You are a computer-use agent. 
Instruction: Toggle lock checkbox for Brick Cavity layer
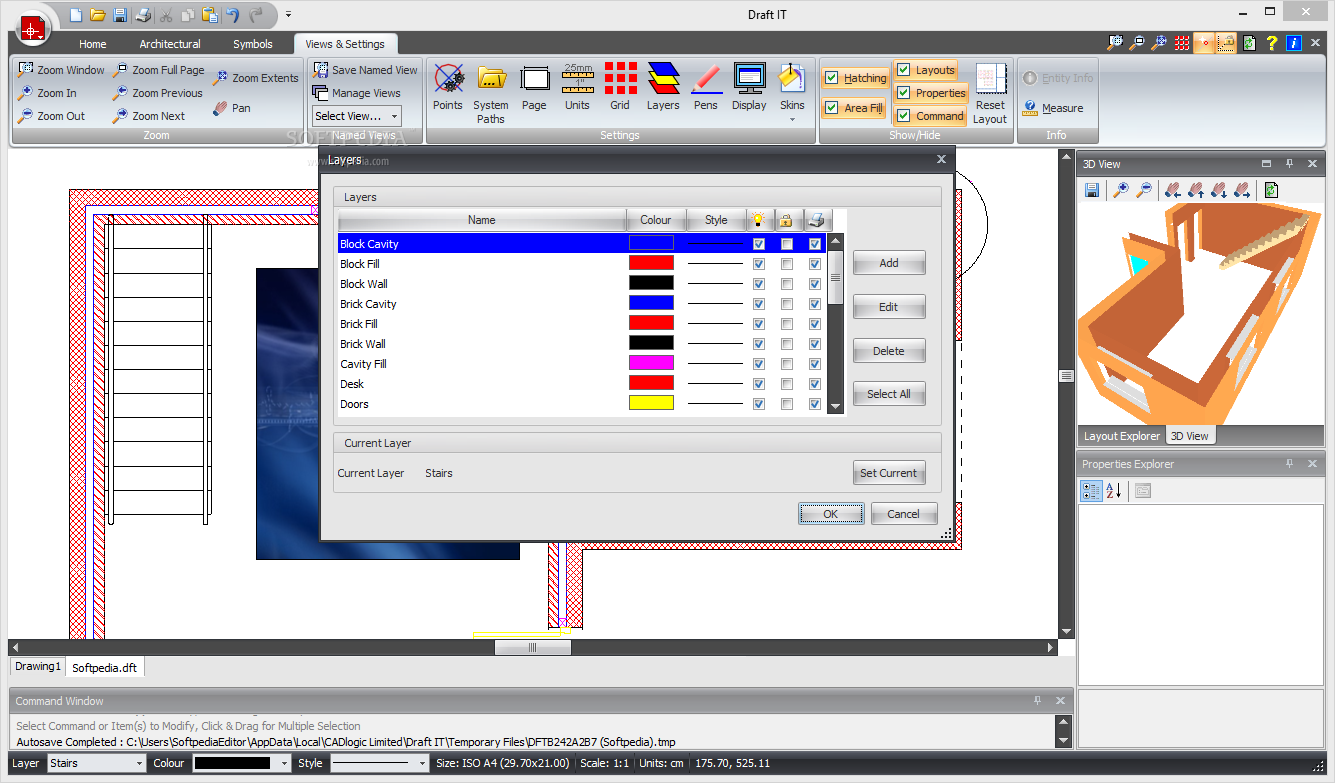tap(787, 304)
